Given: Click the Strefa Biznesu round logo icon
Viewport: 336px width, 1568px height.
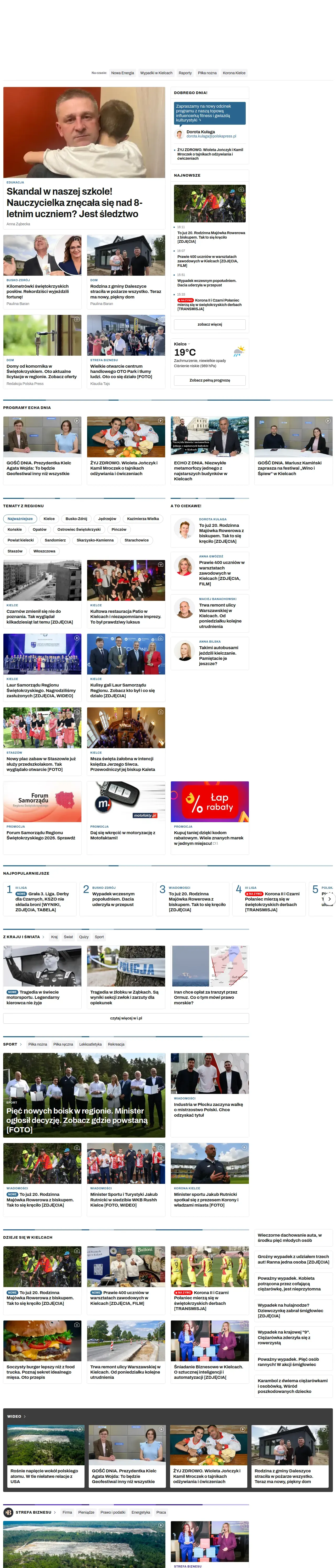Looking at the screenshot, I should pos(9,1512).
